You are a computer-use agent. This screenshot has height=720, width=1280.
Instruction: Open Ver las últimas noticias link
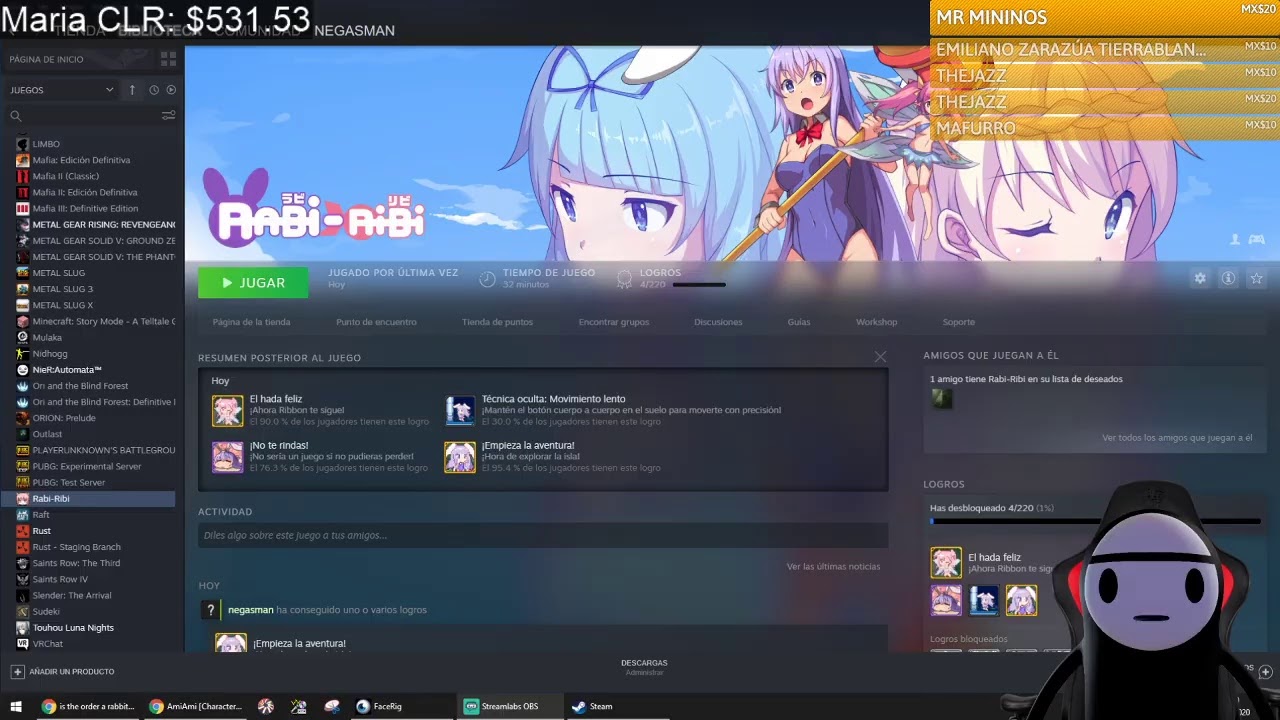click(833, 567)
